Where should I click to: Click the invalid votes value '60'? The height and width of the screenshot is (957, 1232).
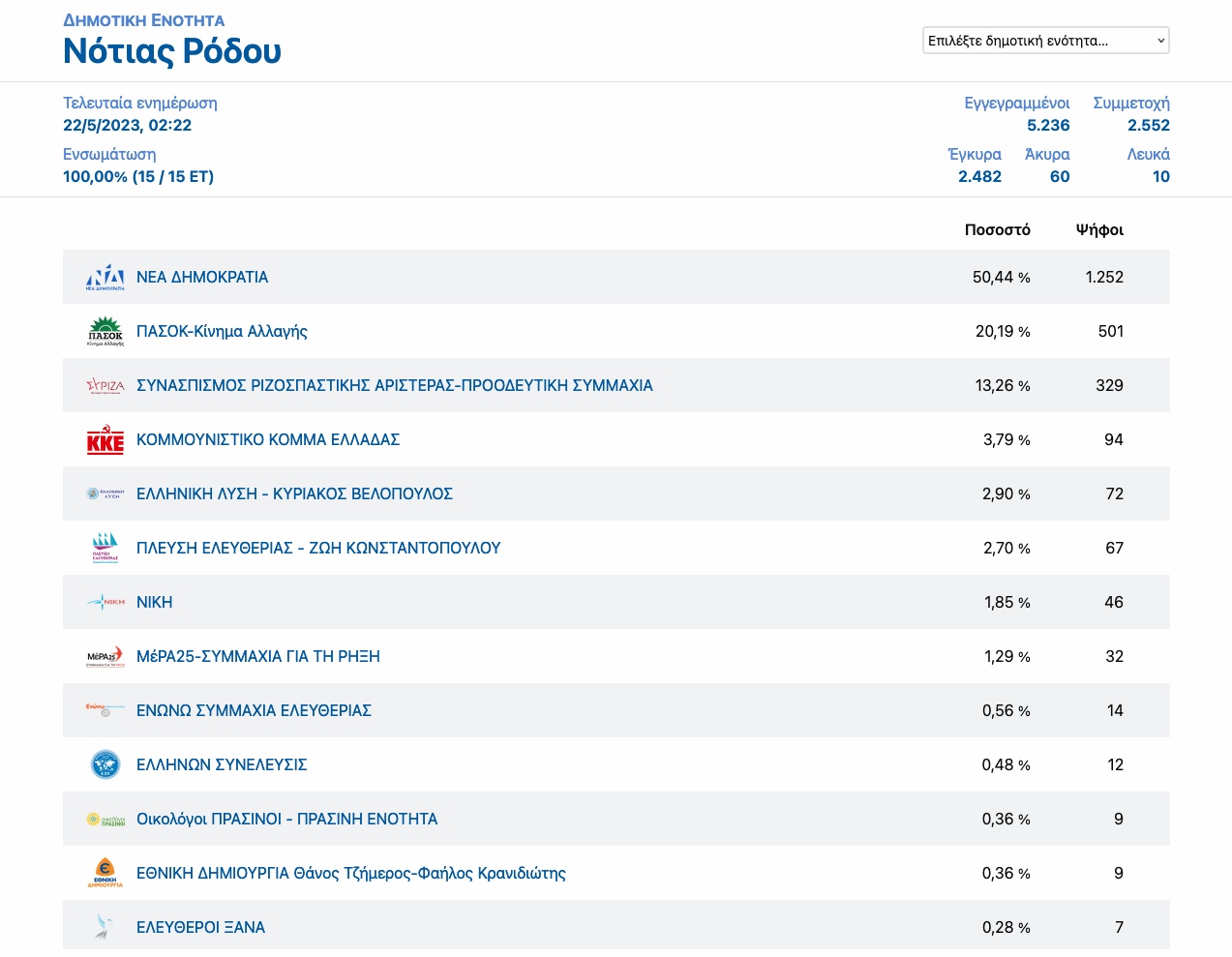point(1060,176)
